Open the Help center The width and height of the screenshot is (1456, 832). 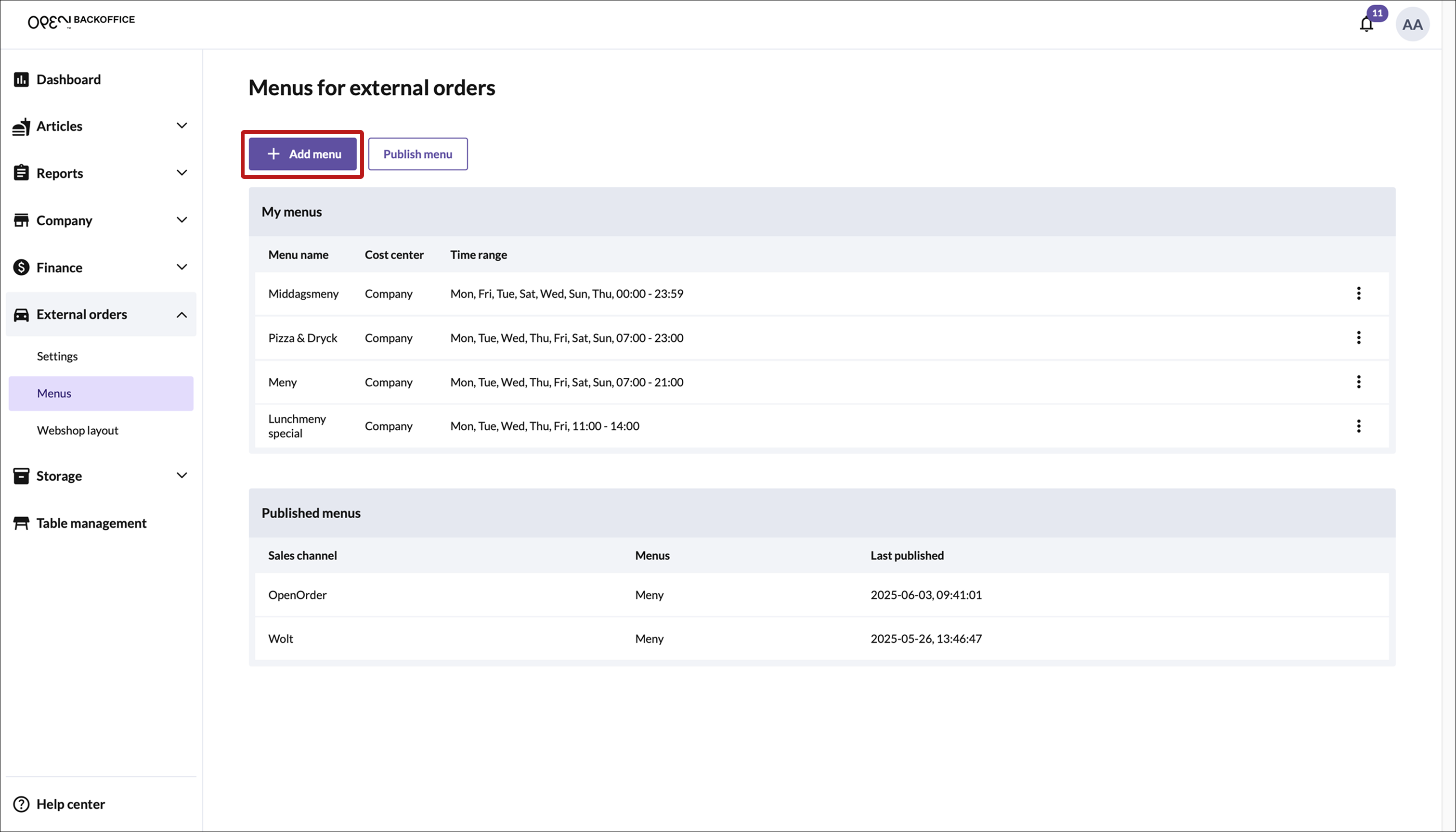point(70,805)
